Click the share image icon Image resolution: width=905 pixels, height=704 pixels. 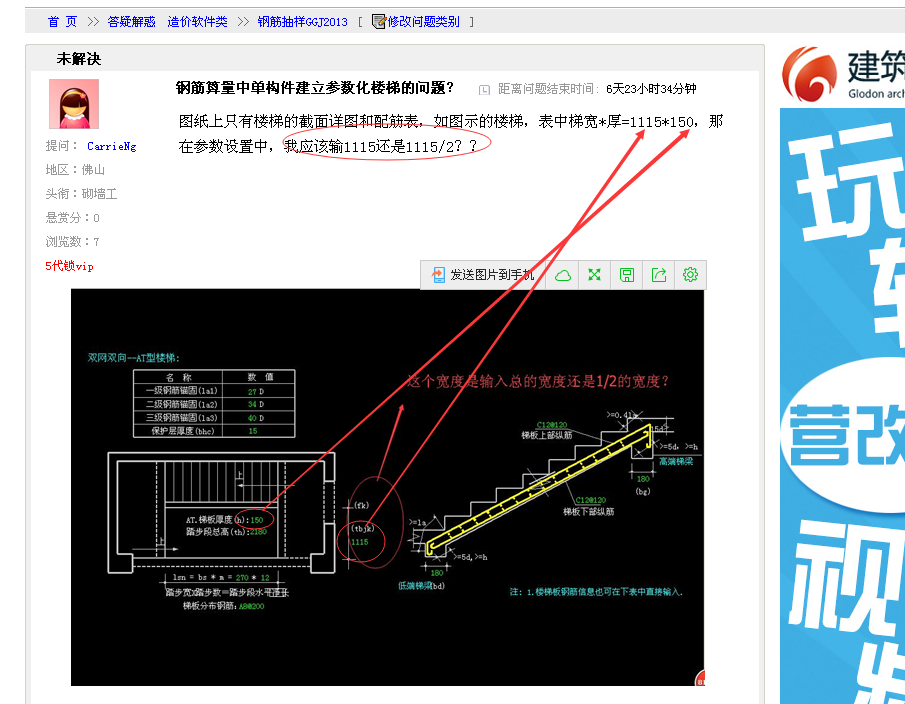click(x=659, y=275)
